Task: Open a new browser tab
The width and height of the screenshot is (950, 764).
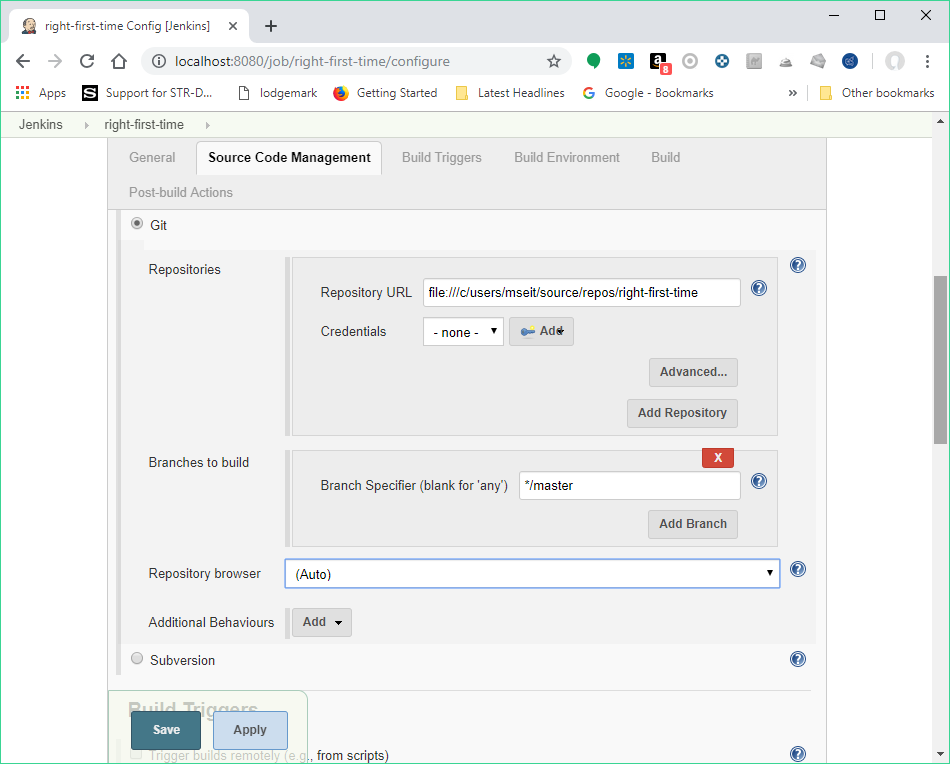Action: click(x=271, y=26)
